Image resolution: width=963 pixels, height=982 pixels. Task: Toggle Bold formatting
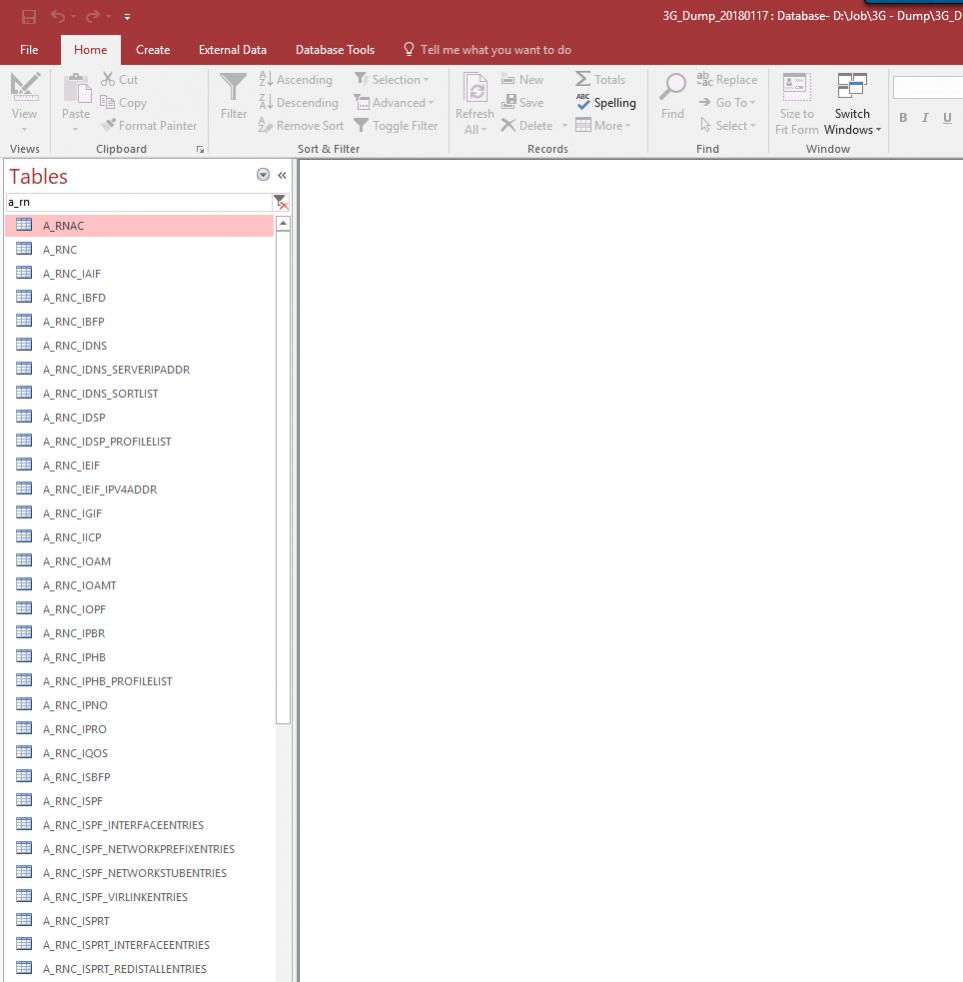tap(903, 118)
